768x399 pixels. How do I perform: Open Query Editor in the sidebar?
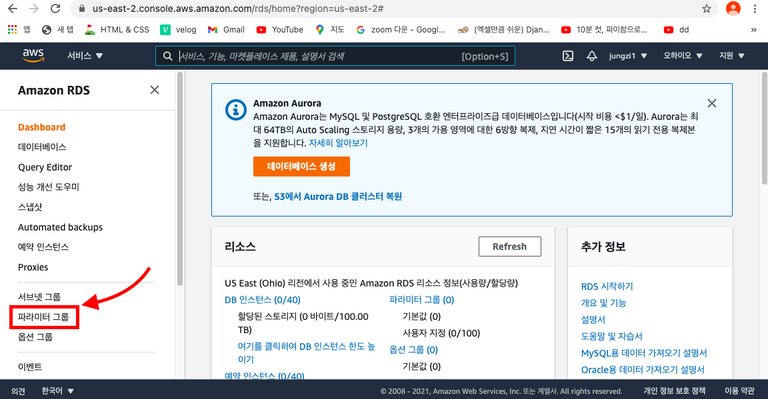[x=45, y=167]
